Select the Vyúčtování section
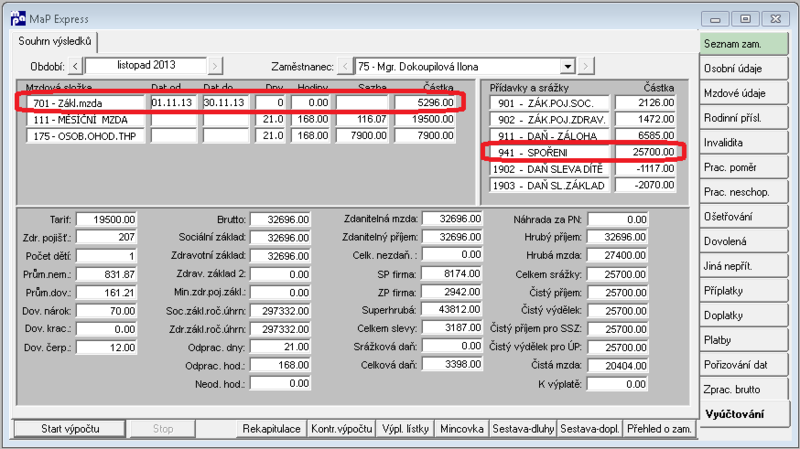 tap(743, 414)
